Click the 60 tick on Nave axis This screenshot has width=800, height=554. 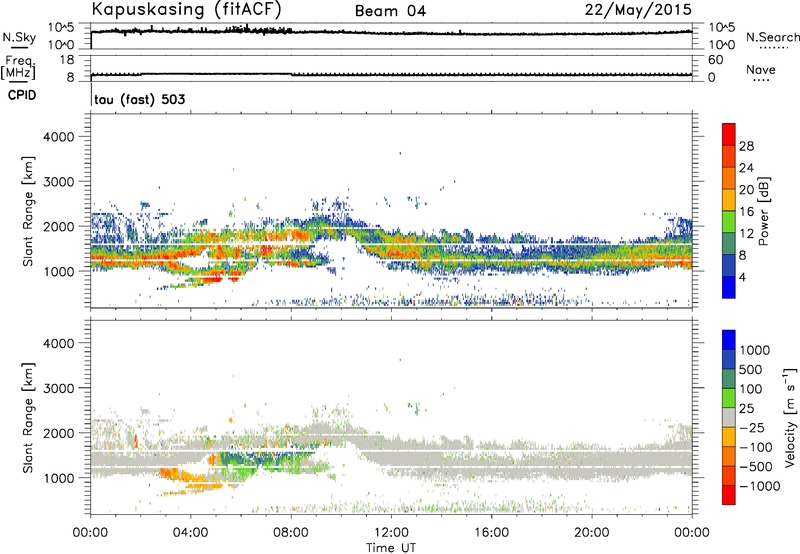715,60
